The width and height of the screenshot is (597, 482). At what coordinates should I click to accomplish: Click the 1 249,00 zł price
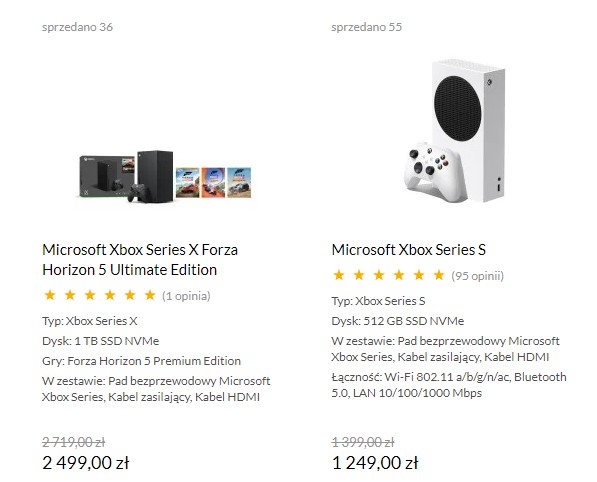coord(375,463)
